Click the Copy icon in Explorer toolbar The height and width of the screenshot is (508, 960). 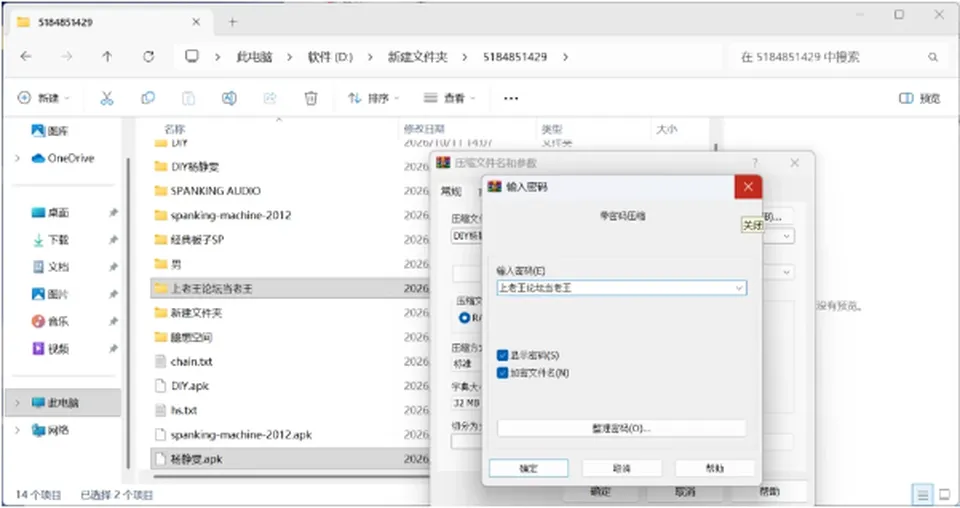coord(148,98)
